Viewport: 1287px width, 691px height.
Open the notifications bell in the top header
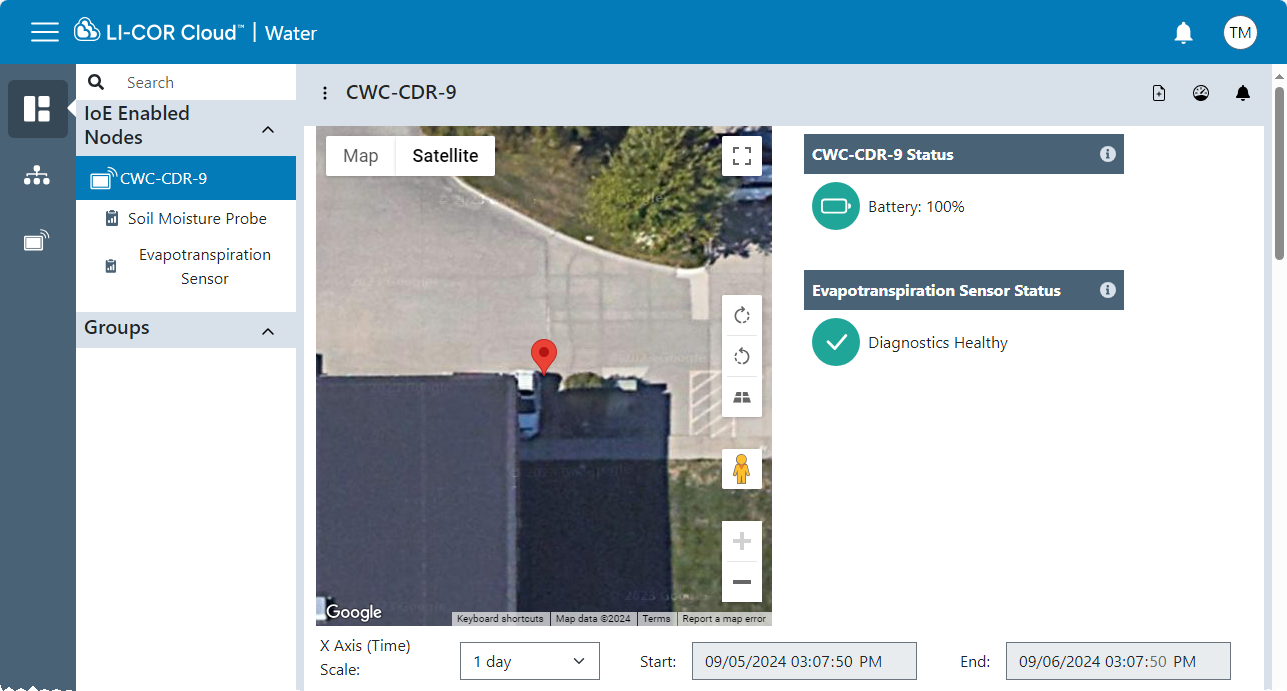click(1183, 33)
